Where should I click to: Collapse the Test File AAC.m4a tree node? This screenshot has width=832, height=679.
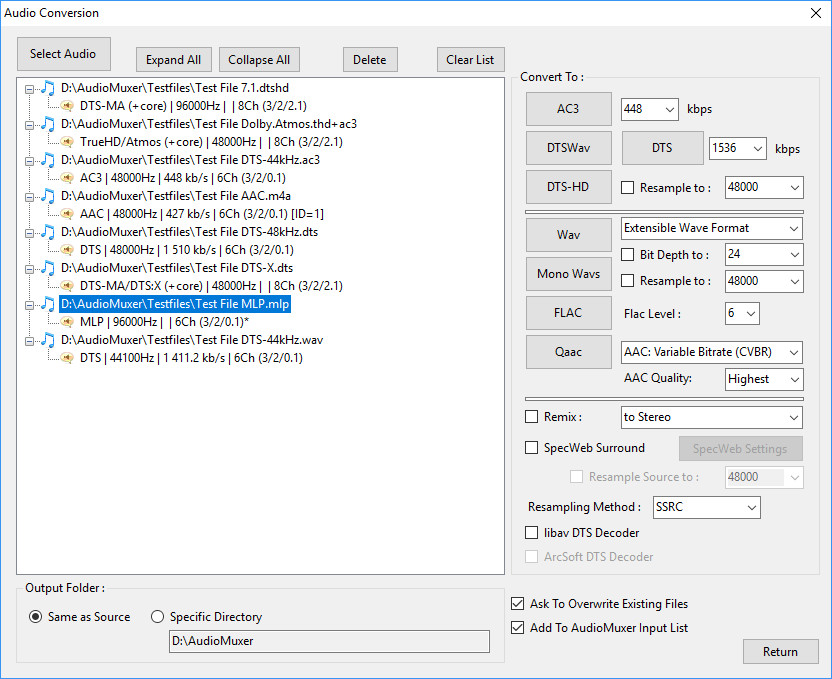pos(30,197)
